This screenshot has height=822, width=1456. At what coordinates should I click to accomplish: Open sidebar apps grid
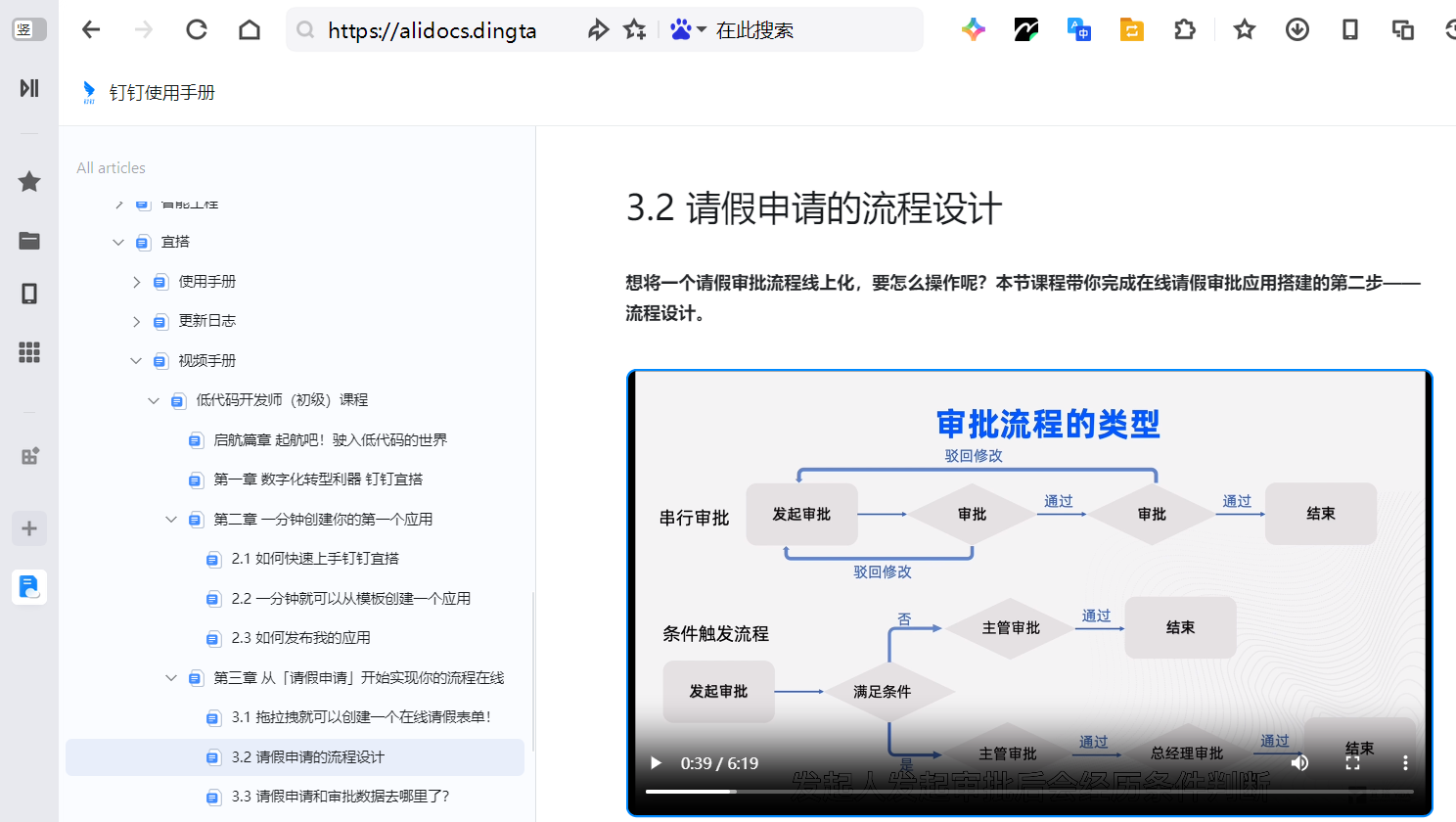[29, 352]
